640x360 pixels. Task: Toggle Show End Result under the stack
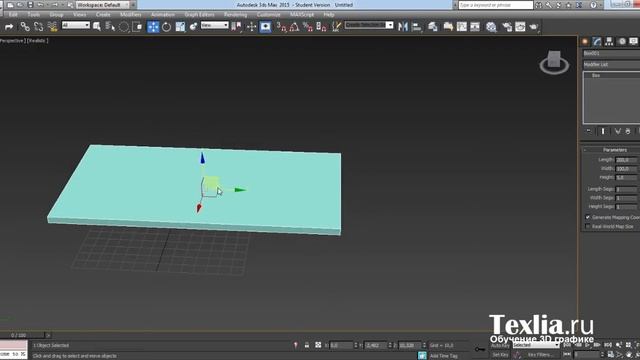[x=603, y=131]
